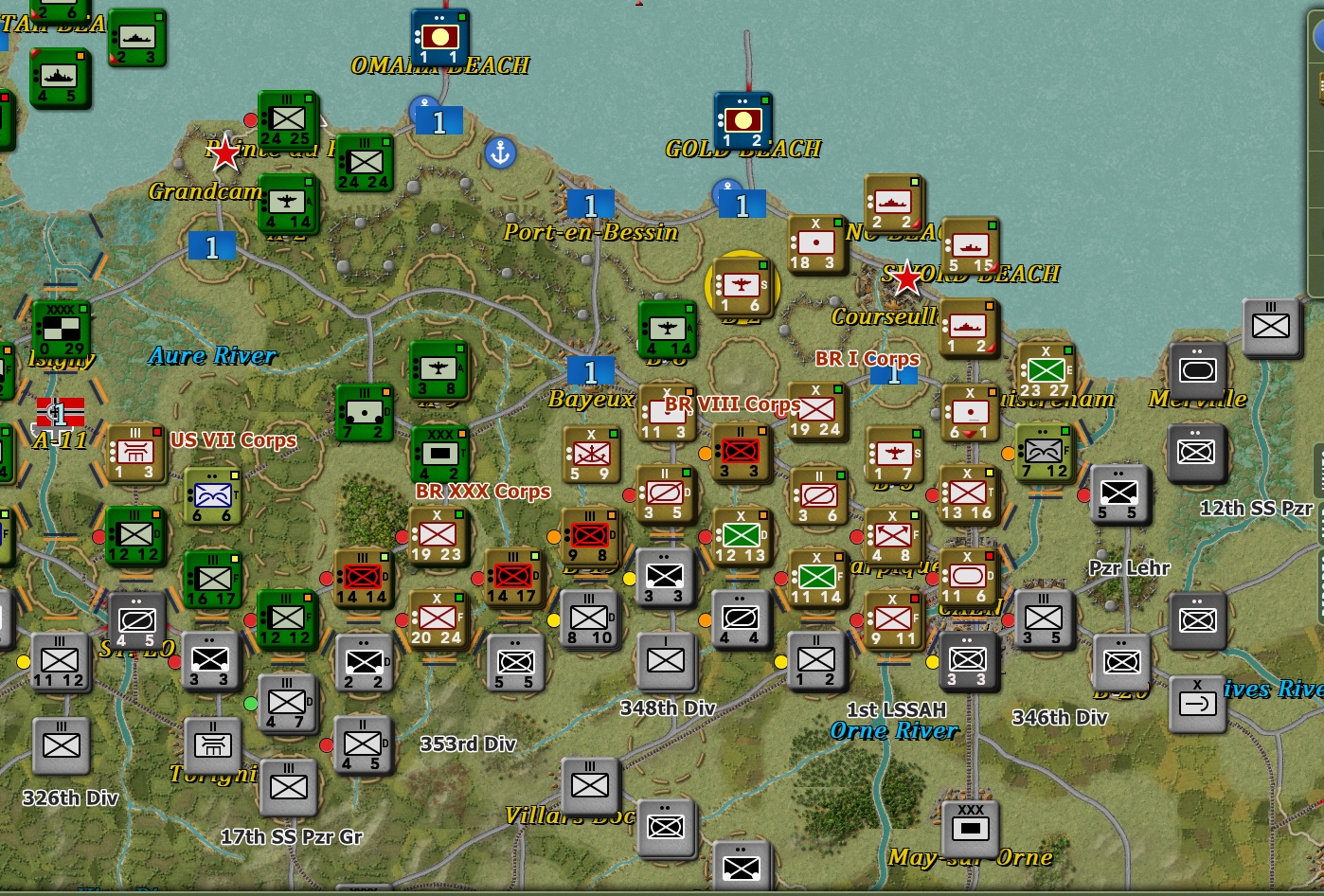Select the gray German regiment 4-7
The width and height of the screenshot is (1324, 896).
(287, 703)
